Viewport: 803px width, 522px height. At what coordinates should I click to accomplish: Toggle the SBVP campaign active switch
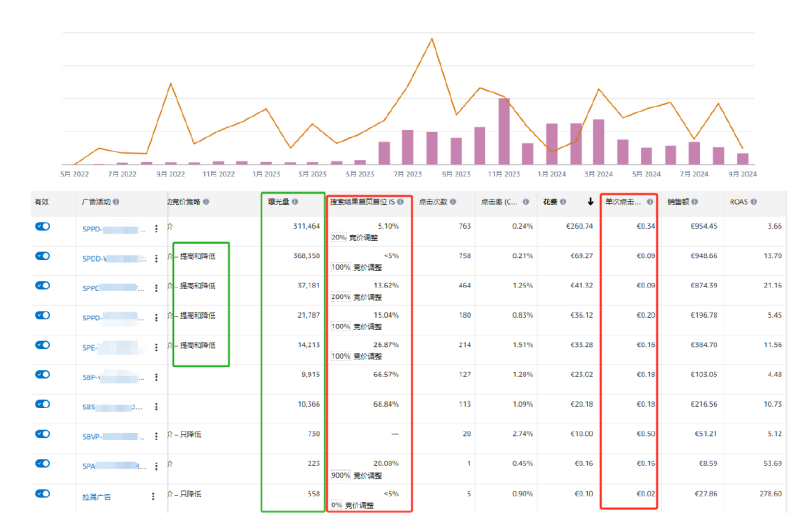(43, 434)
